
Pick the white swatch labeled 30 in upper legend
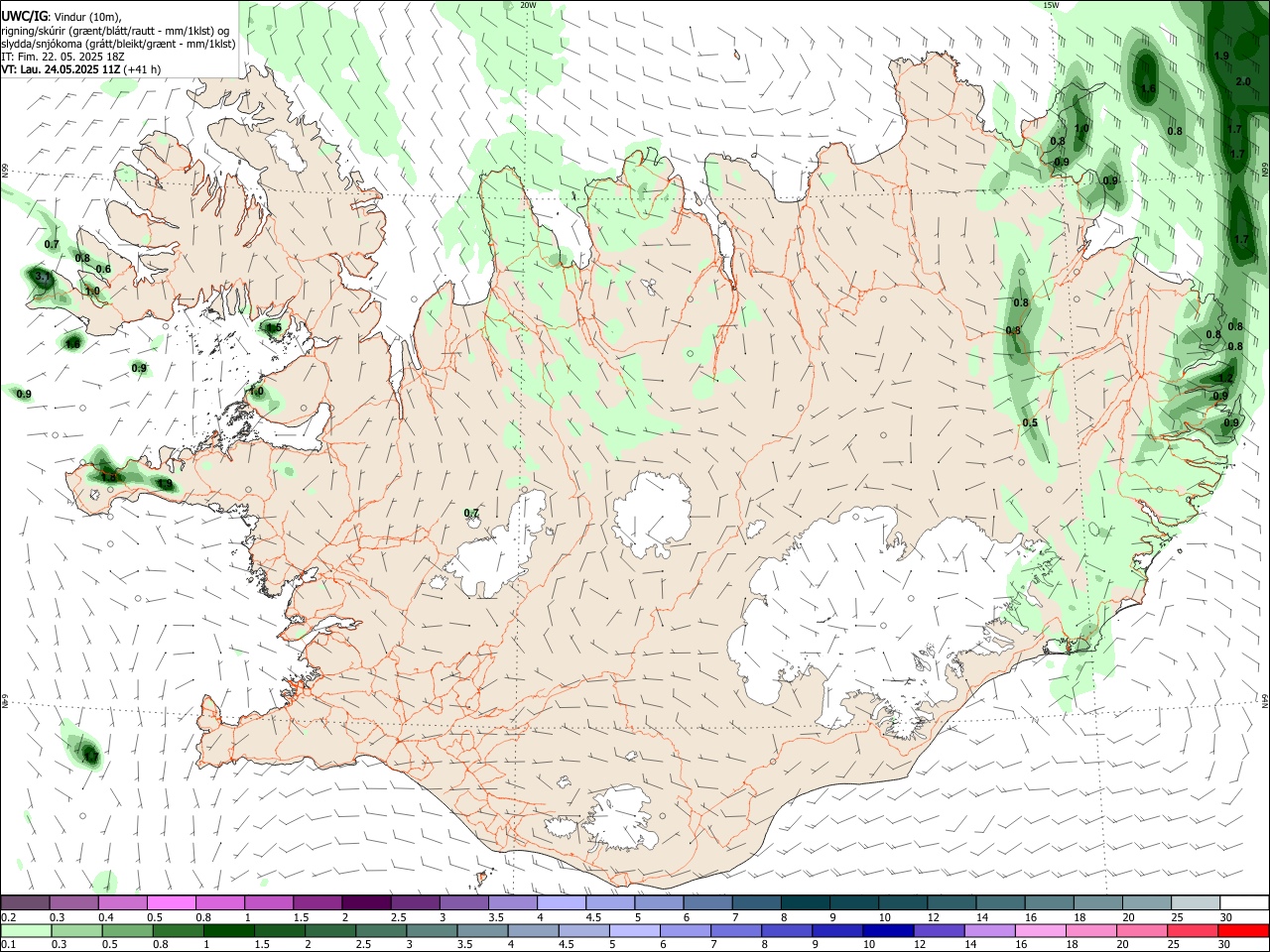pos(1243,902)
